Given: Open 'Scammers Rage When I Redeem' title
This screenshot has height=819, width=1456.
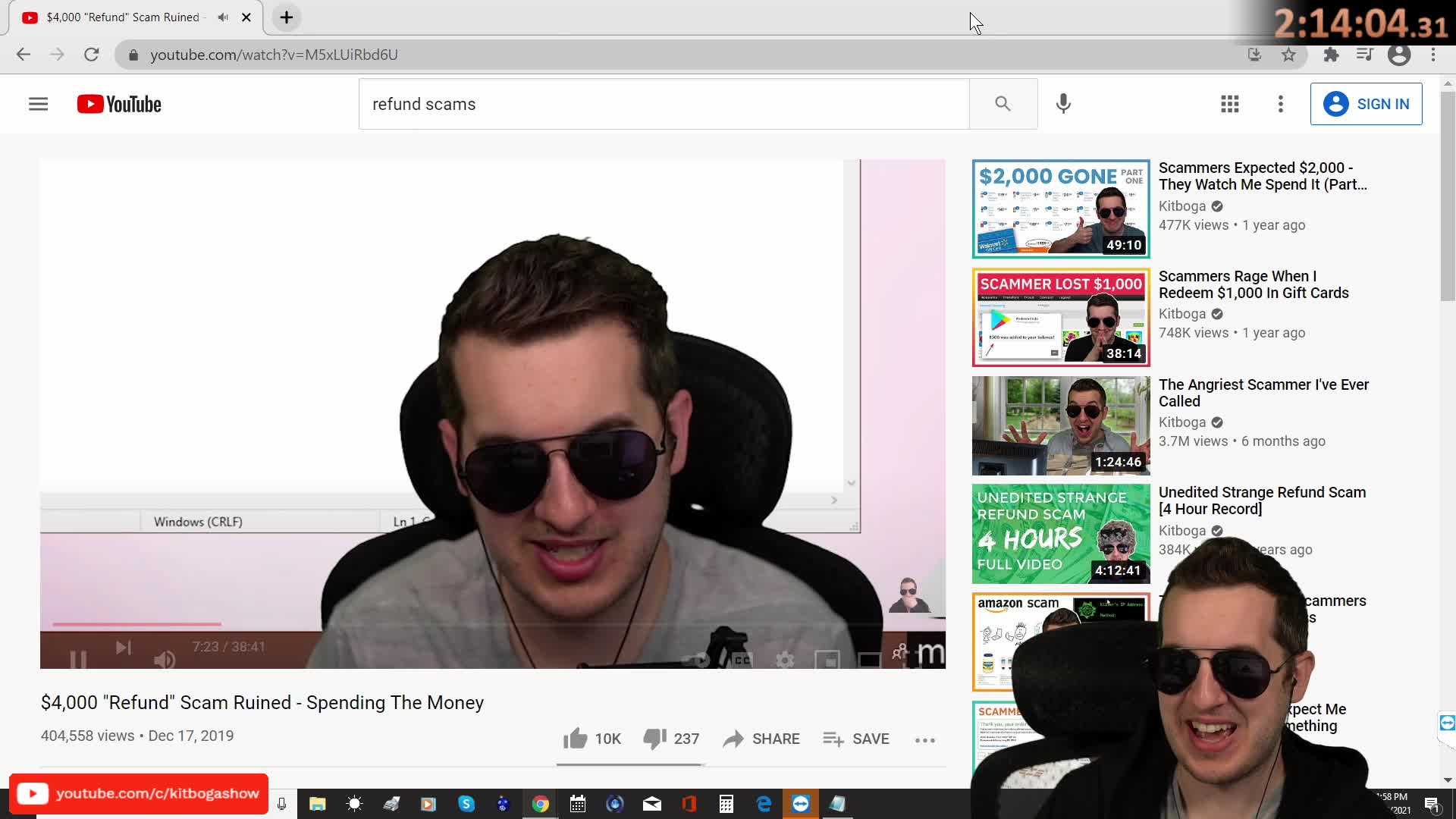Looking at the screenshot, I should [1254, 284].
